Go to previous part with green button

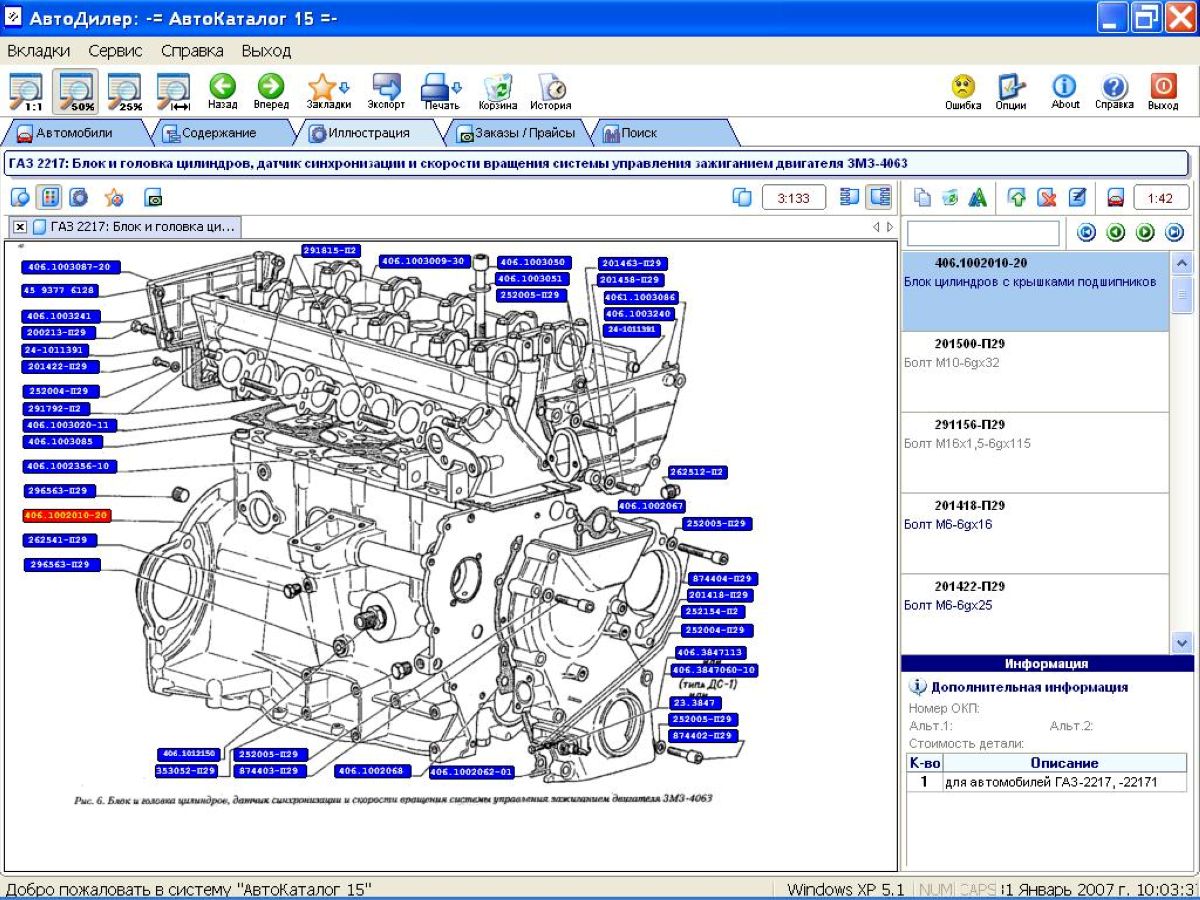(1116, 233)
